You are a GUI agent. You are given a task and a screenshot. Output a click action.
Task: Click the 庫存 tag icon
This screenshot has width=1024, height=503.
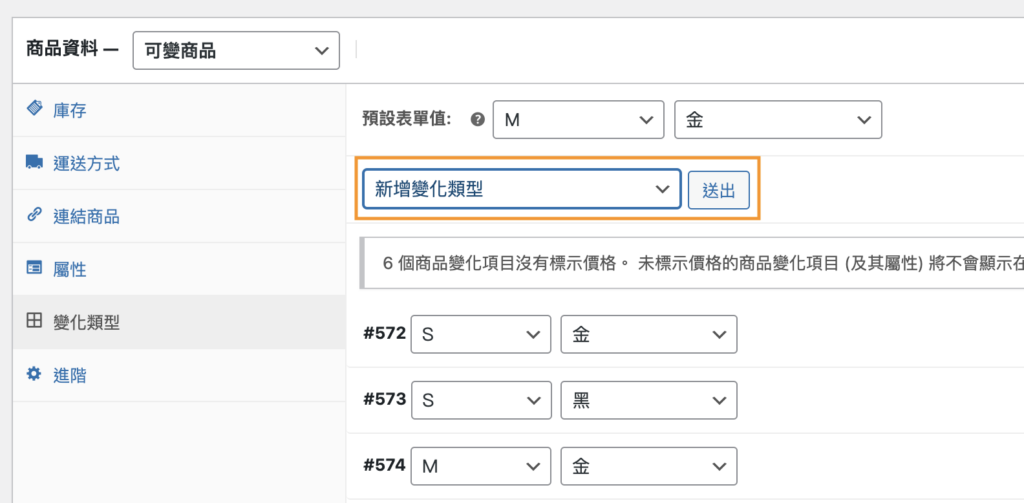(x=34, y=108)
